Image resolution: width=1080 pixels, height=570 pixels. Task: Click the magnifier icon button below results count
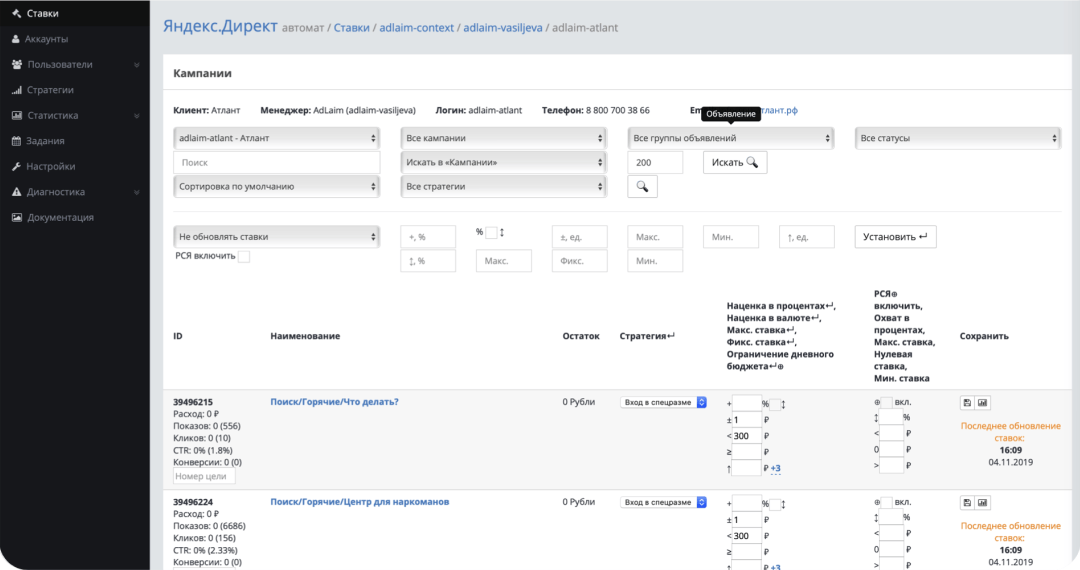[642, 186]
